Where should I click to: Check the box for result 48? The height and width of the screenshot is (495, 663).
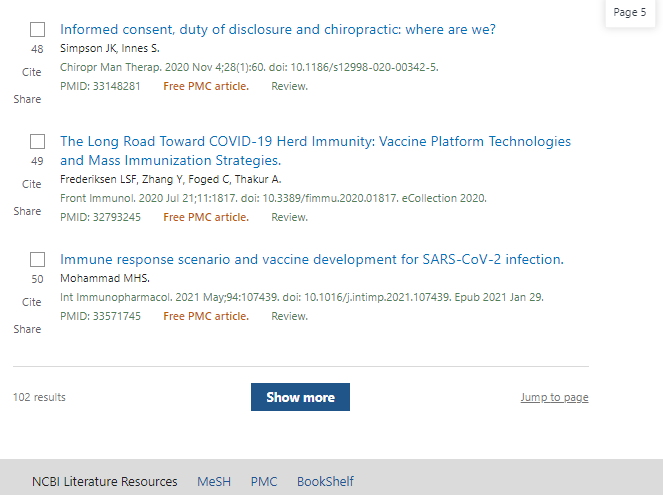coord(37,30)
